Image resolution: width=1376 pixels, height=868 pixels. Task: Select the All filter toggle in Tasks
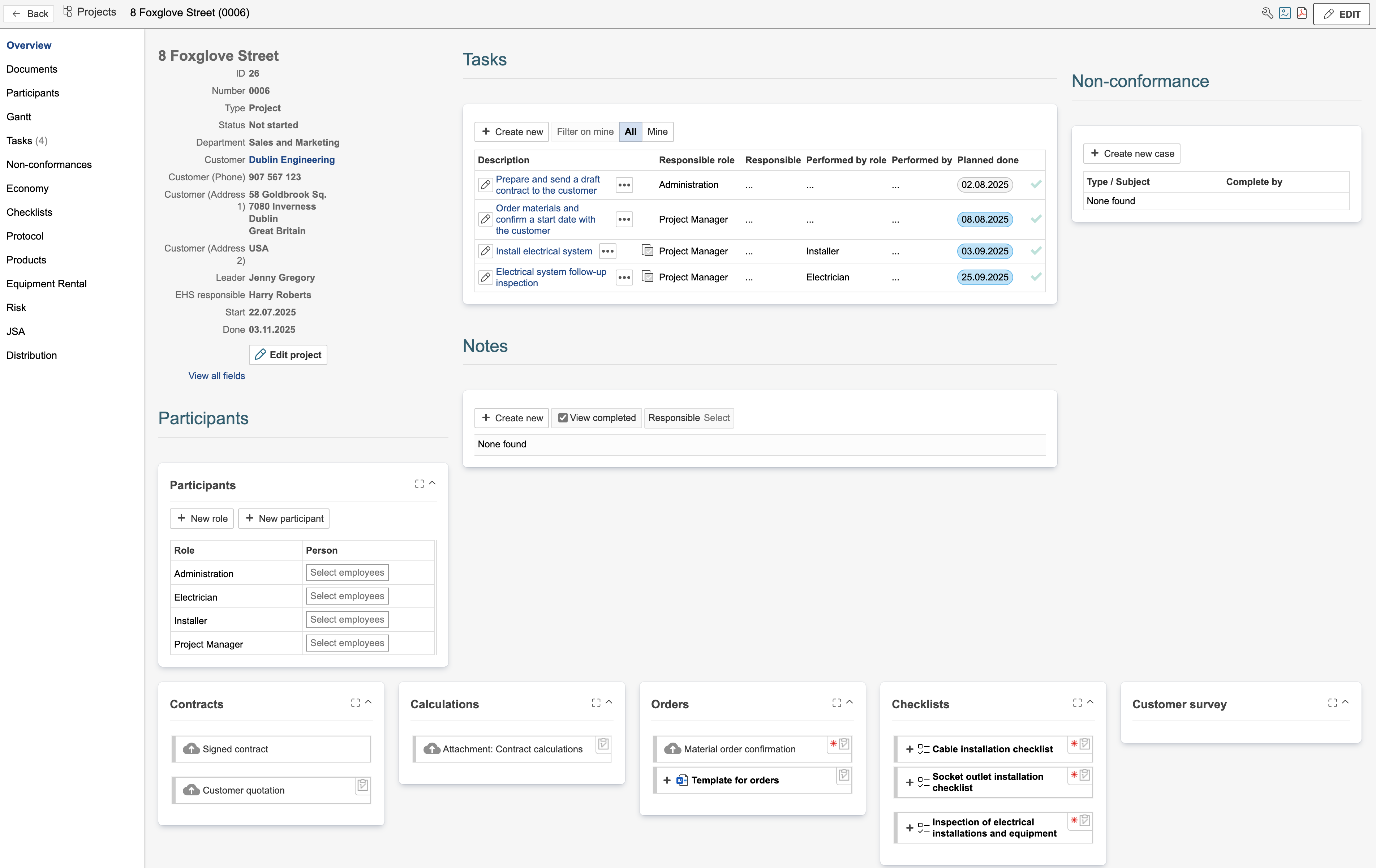[630, 132]
